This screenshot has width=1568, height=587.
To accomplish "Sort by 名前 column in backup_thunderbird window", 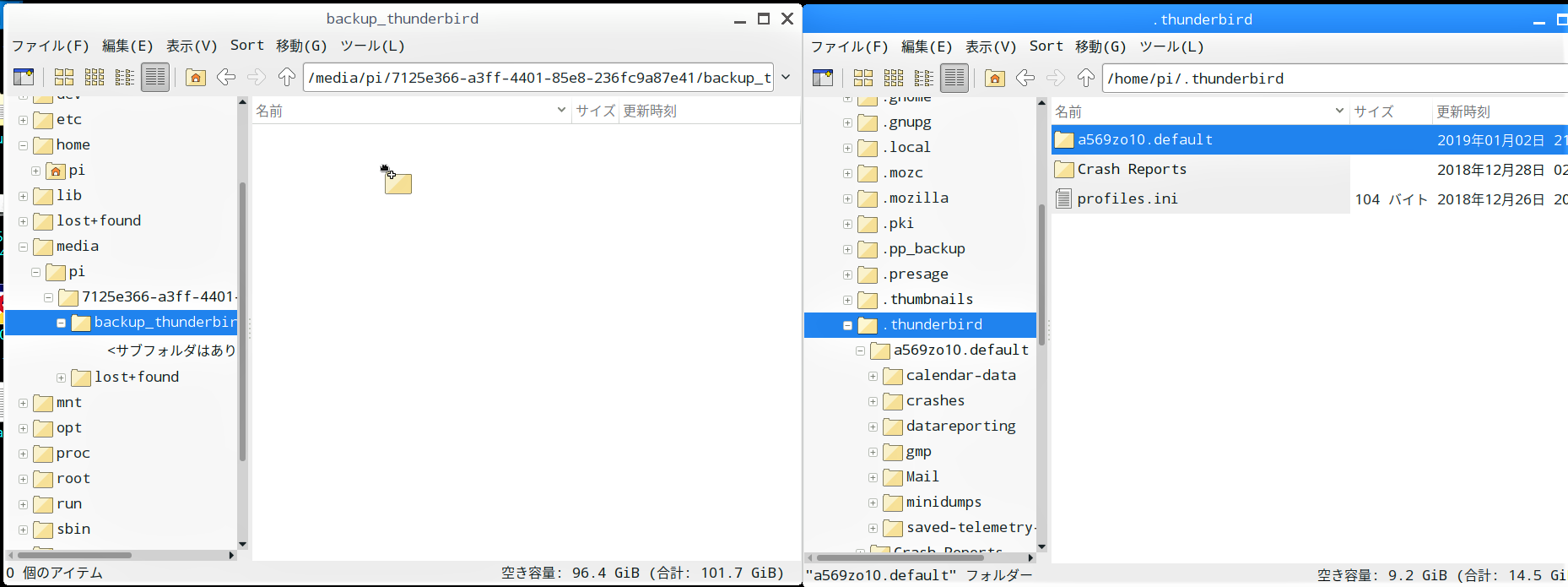I will pos(412,111).
